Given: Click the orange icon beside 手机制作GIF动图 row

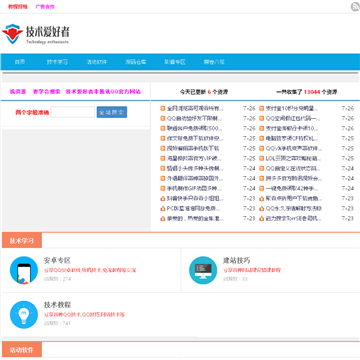Looking at the screenshot, I should tap(163, 188).
